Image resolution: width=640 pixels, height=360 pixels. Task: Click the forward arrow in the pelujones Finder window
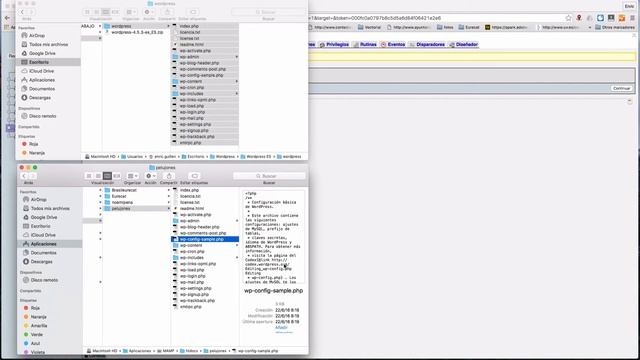[x=33, y=176]
